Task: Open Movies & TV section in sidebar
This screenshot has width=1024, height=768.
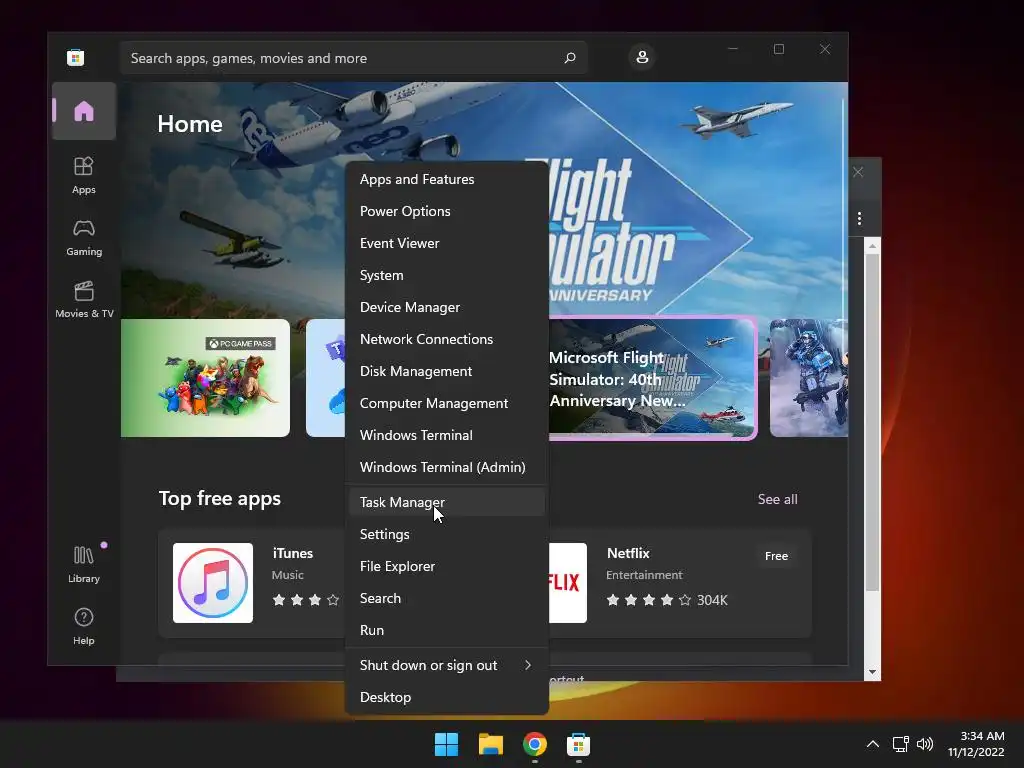Action: pyautogui.click(x=84, y=299)
